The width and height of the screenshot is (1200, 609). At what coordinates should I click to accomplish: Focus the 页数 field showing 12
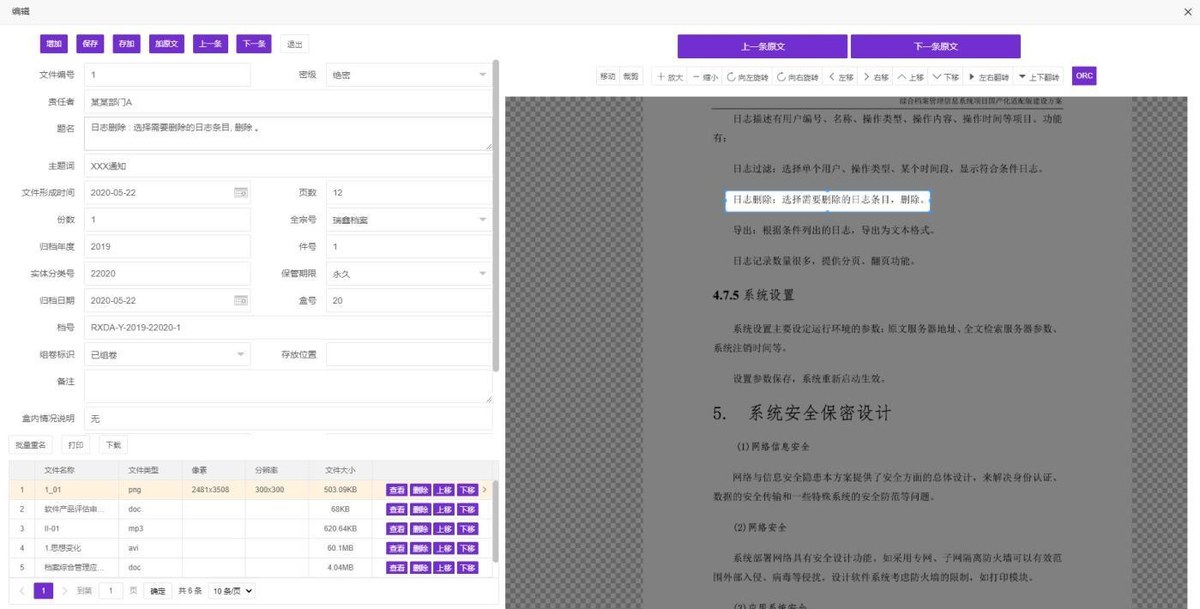(x=409, y=192)
